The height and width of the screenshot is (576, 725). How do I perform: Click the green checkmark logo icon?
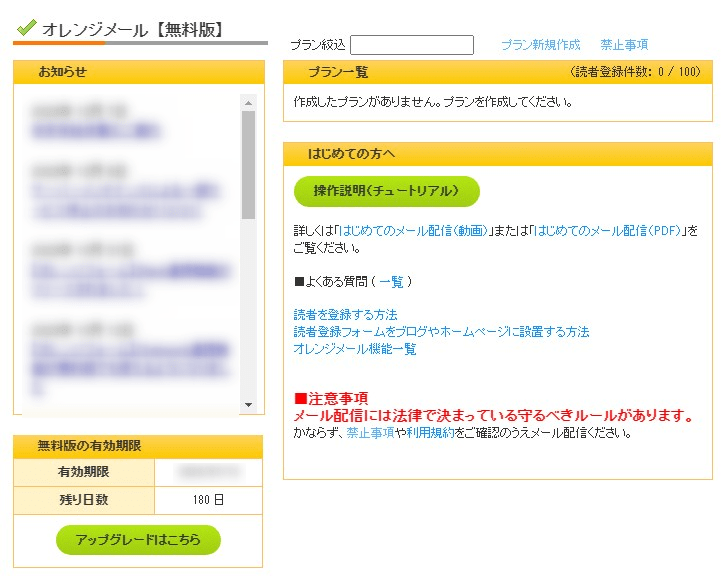[26, 28]
